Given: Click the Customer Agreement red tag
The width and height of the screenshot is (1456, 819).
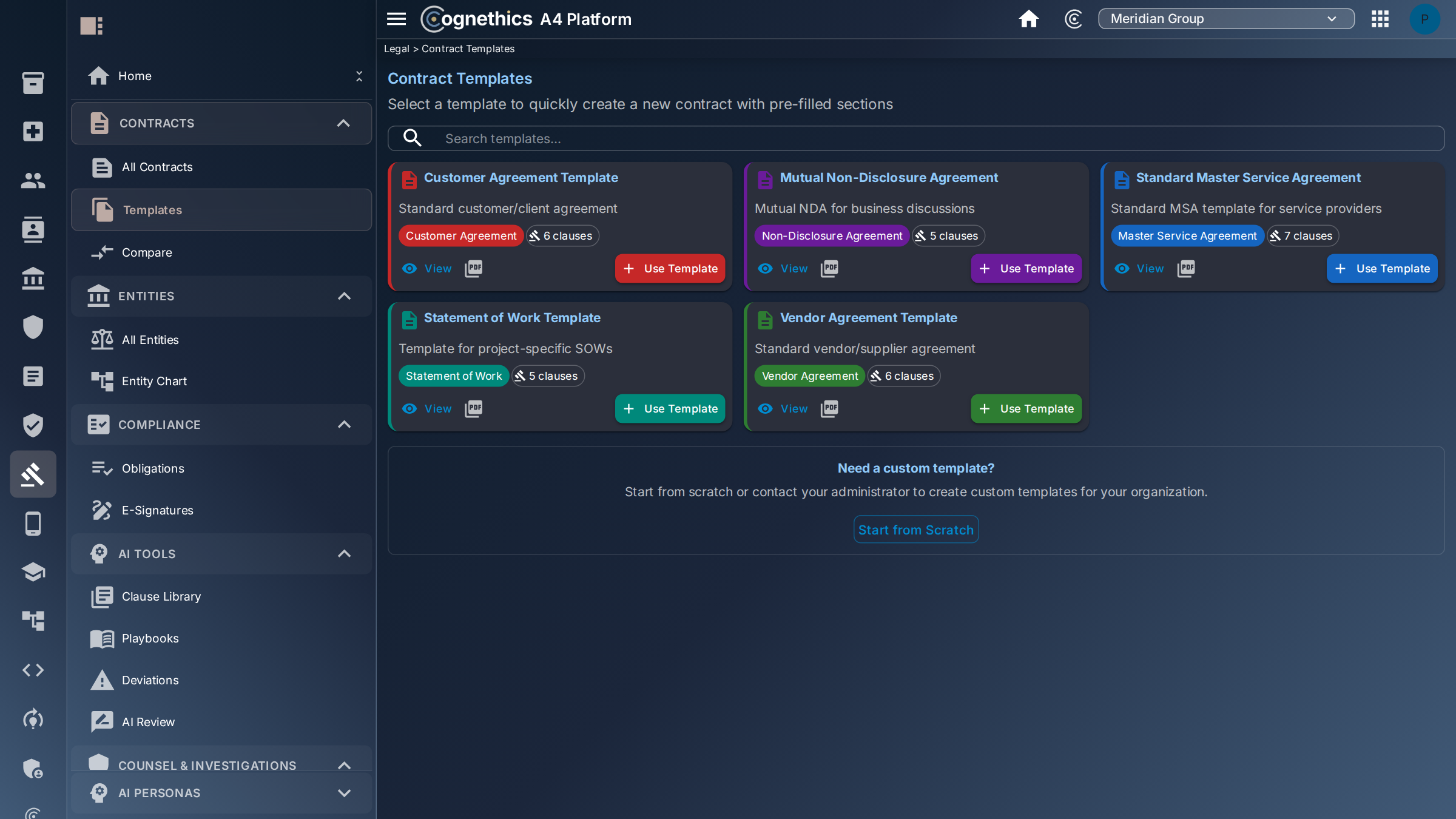Looking at the screenshot, I should point(460,235).
